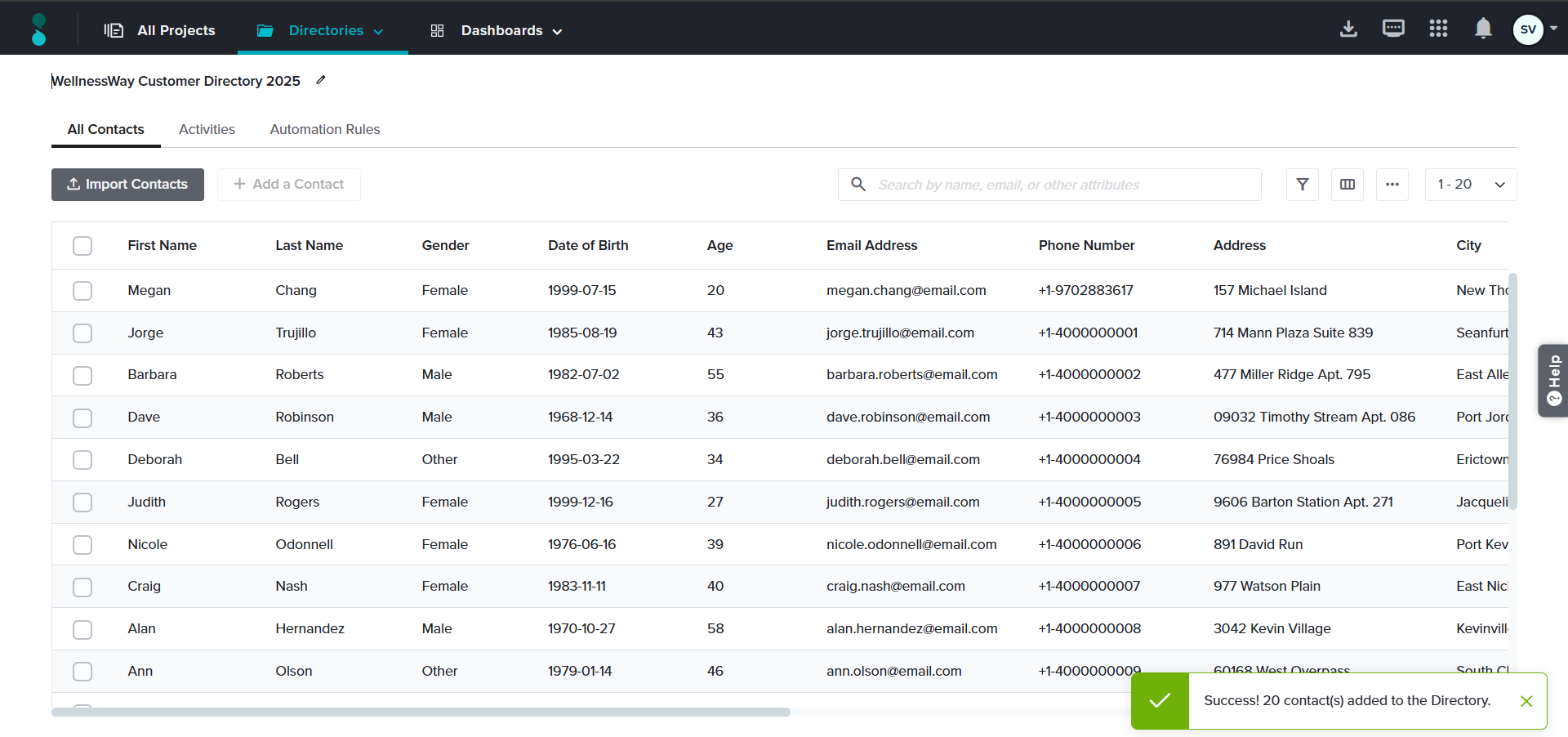Open the column chooser icon
1568x737 pixels.
tap(1347, 185)
